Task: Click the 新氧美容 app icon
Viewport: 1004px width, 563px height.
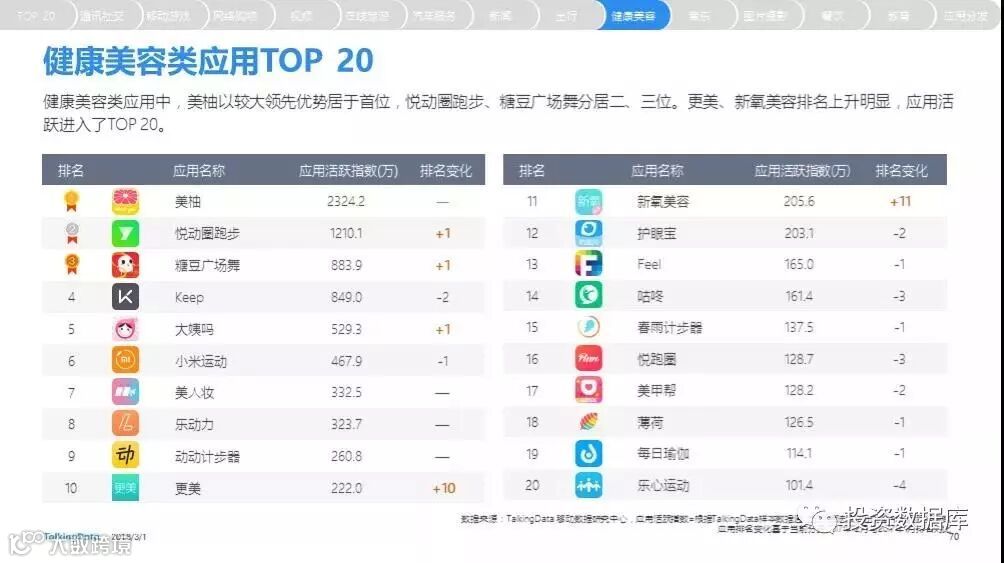Action: point(588,201)
